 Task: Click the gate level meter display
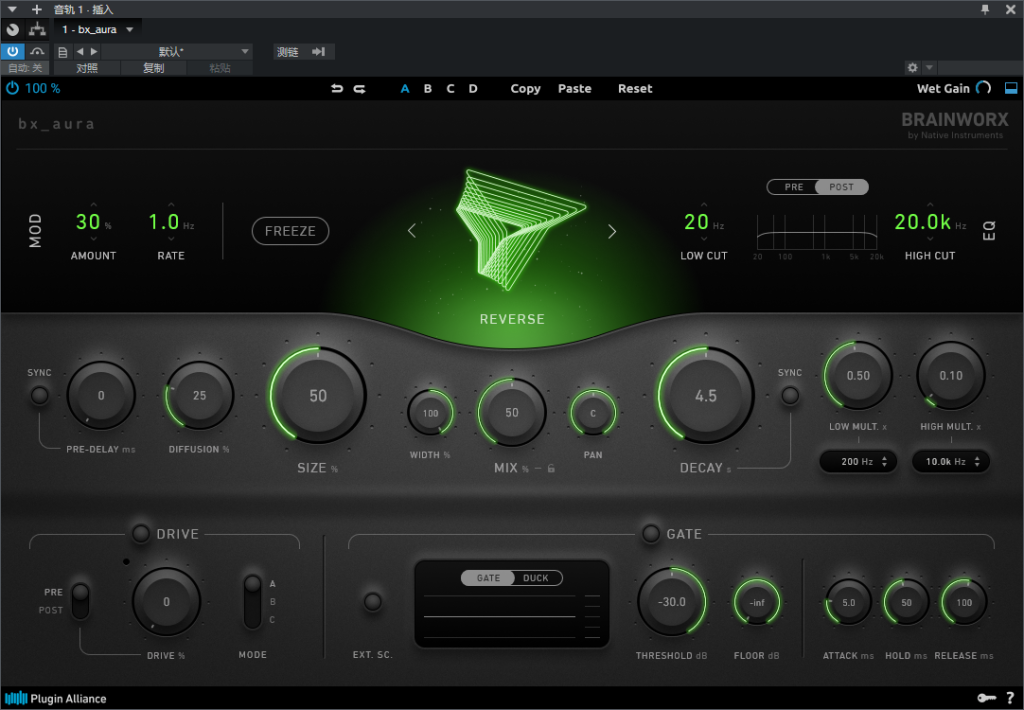point(512,604)
